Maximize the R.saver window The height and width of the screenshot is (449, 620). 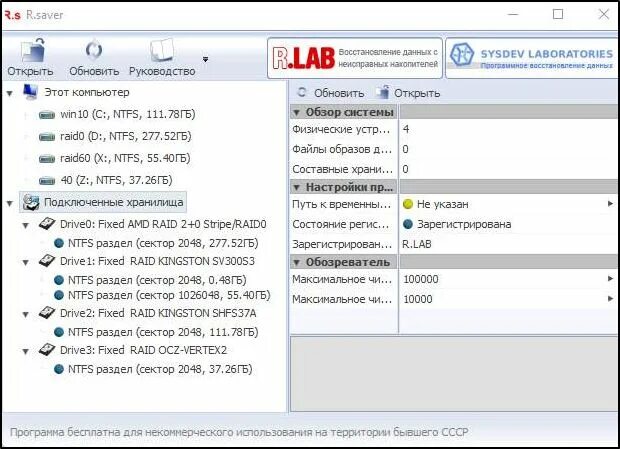click(x=558, y=14)
